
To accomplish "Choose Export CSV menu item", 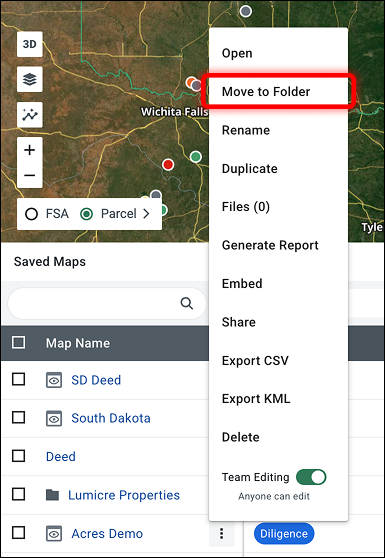I will pos(278,360).
